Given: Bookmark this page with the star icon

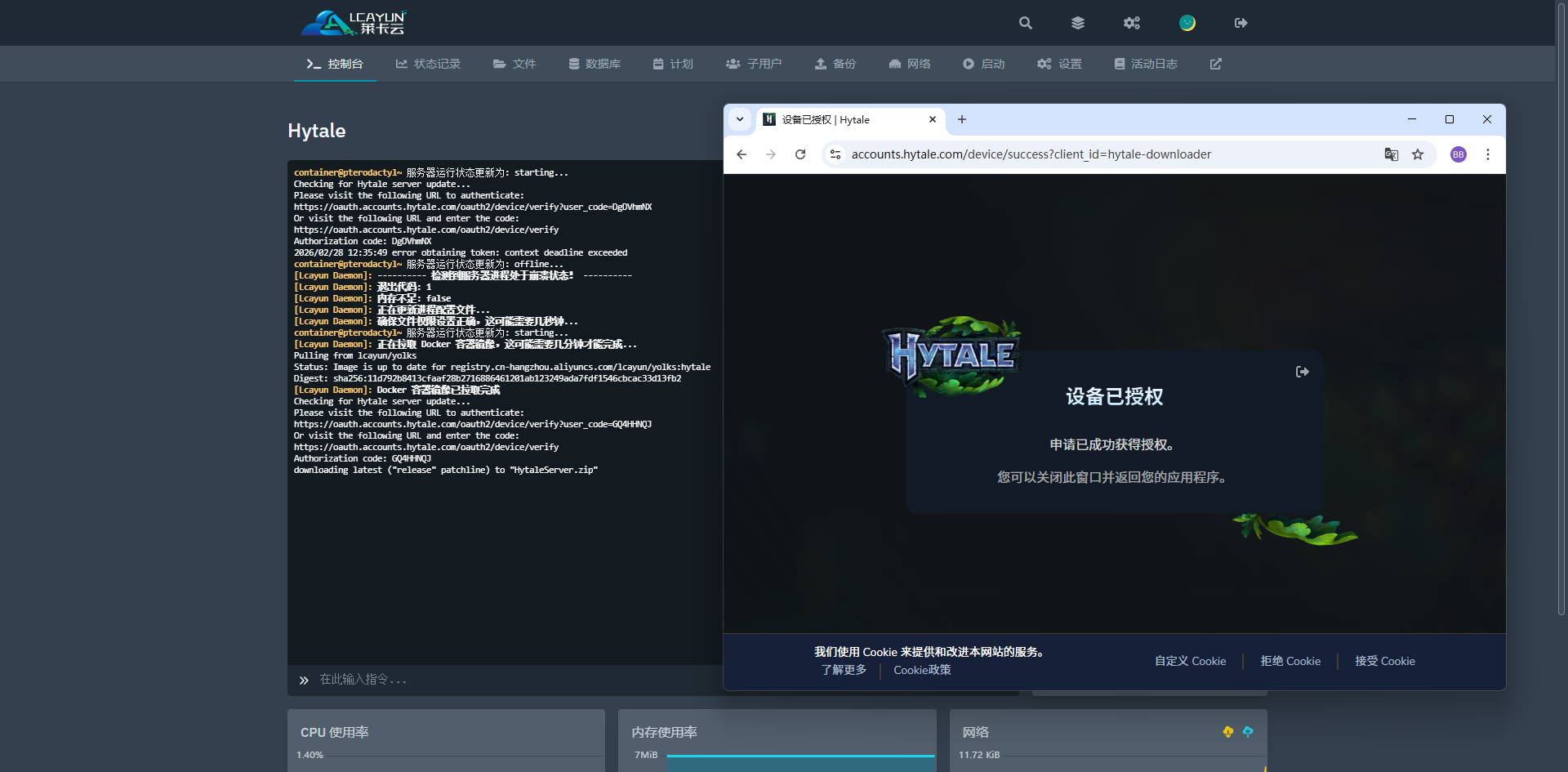Looking at the screenshot, I should pyautogui.click(x=1418, y=154).
